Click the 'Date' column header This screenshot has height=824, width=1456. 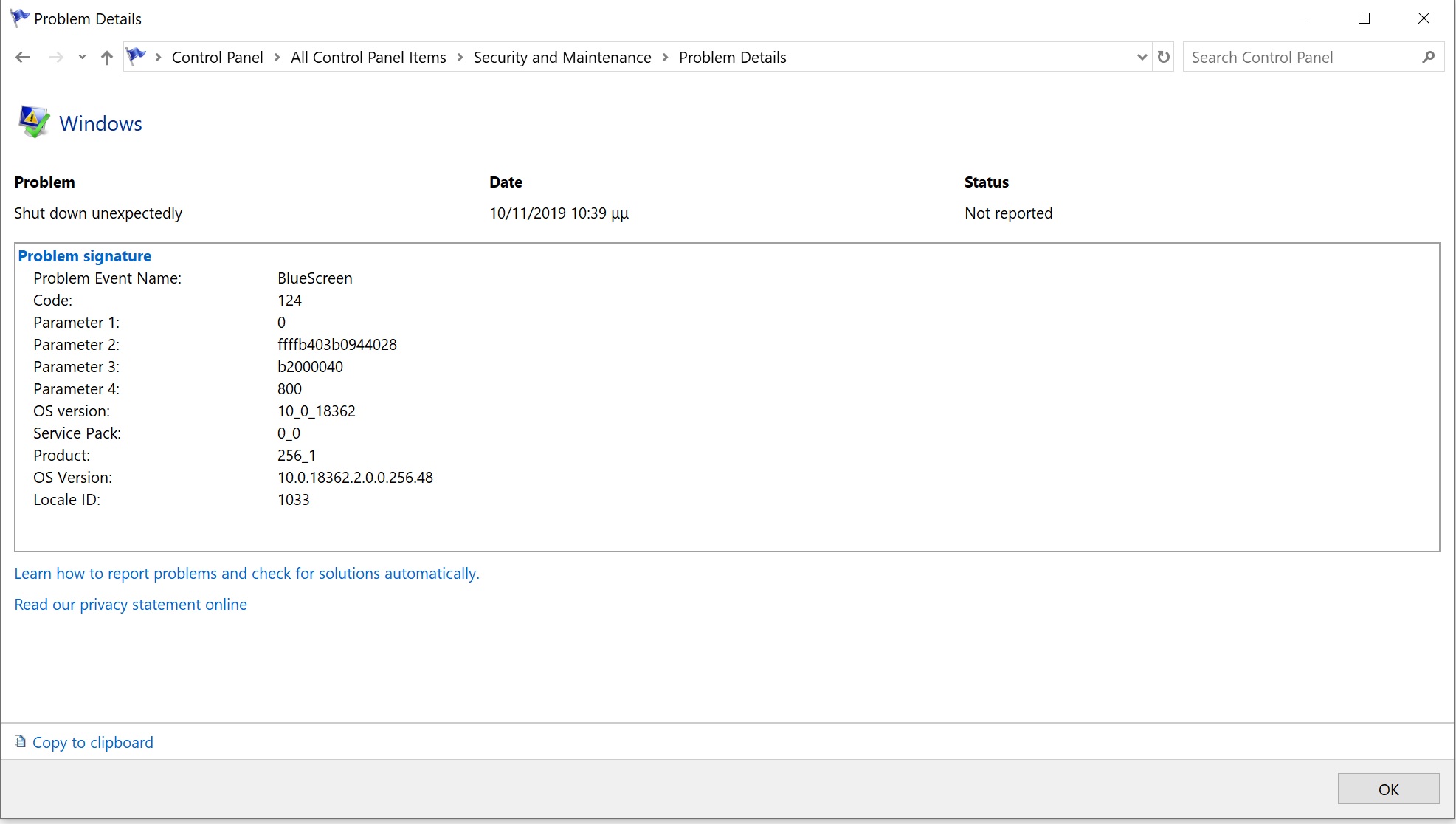pyautogui.click(x=506, y=182)
